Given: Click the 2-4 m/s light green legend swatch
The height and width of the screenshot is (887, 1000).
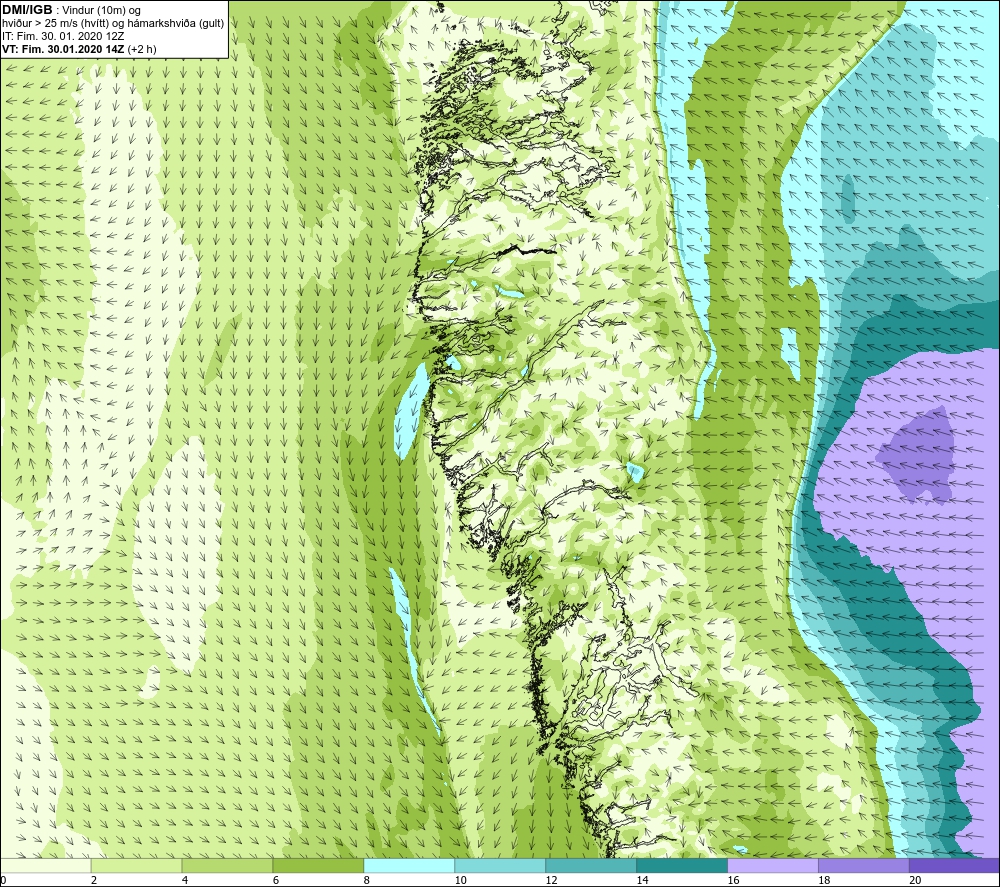Looking at the screenshot, I should tap(136, 865).
